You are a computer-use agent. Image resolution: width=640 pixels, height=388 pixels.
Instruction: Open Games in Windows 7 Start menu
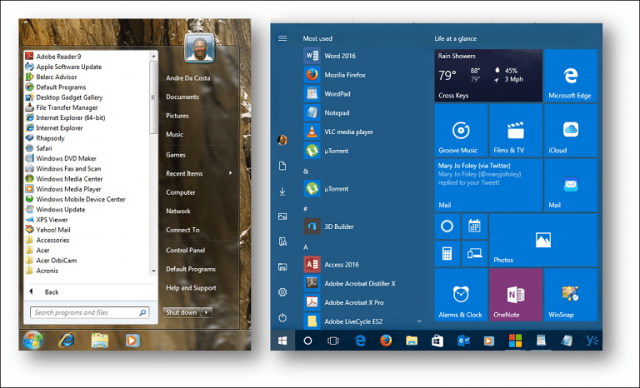176,155
